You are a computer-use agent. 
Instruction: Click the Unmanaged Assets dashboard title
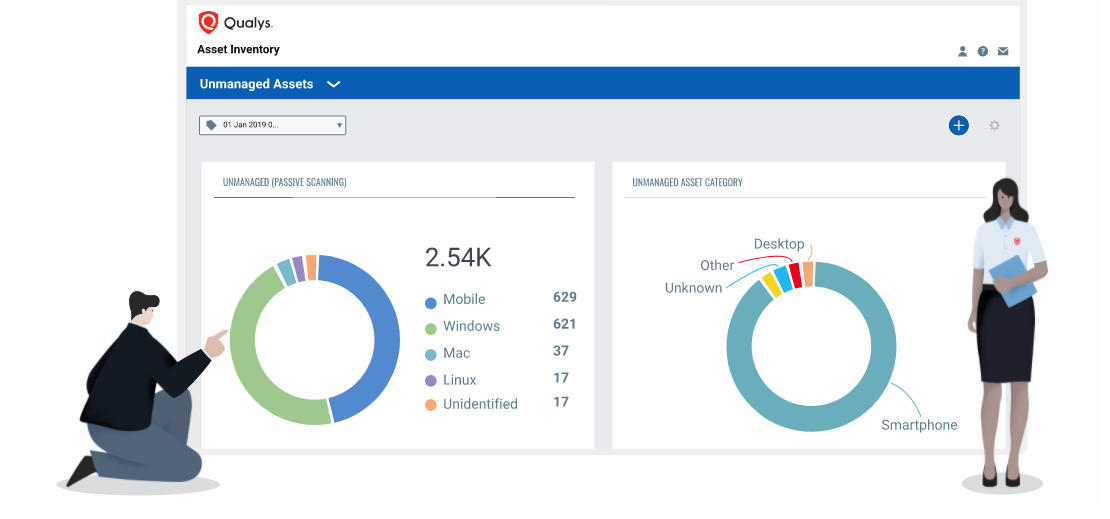[256, 84]
